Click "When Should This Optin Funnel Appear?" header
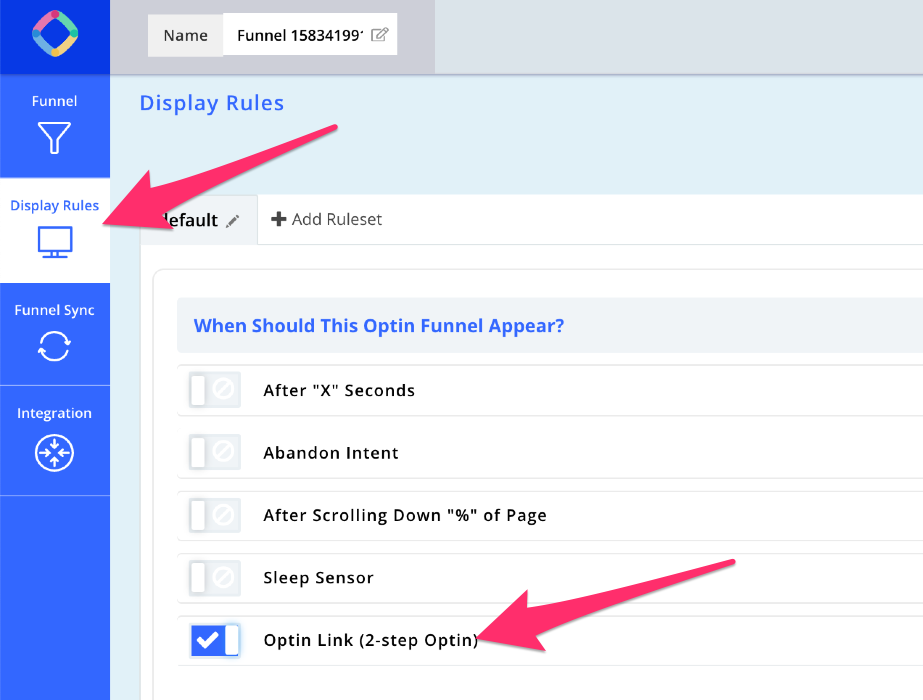This screenshot has width=923, height=700. tap(378, 326)
